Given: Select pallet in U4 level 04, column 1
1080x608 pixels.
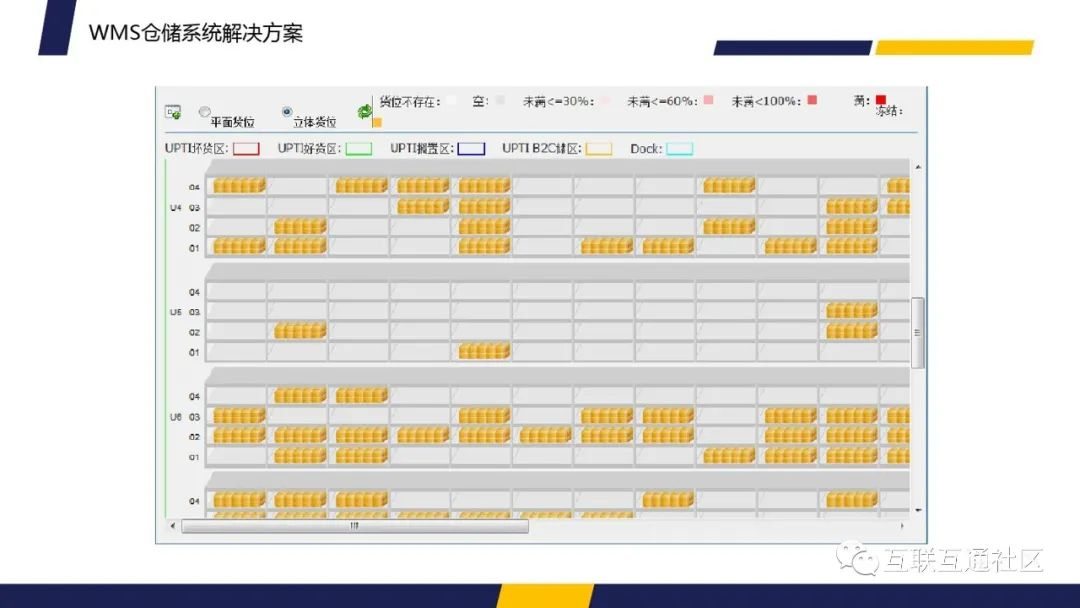Looking at the screenshot, I should click(x=239, y=185).
